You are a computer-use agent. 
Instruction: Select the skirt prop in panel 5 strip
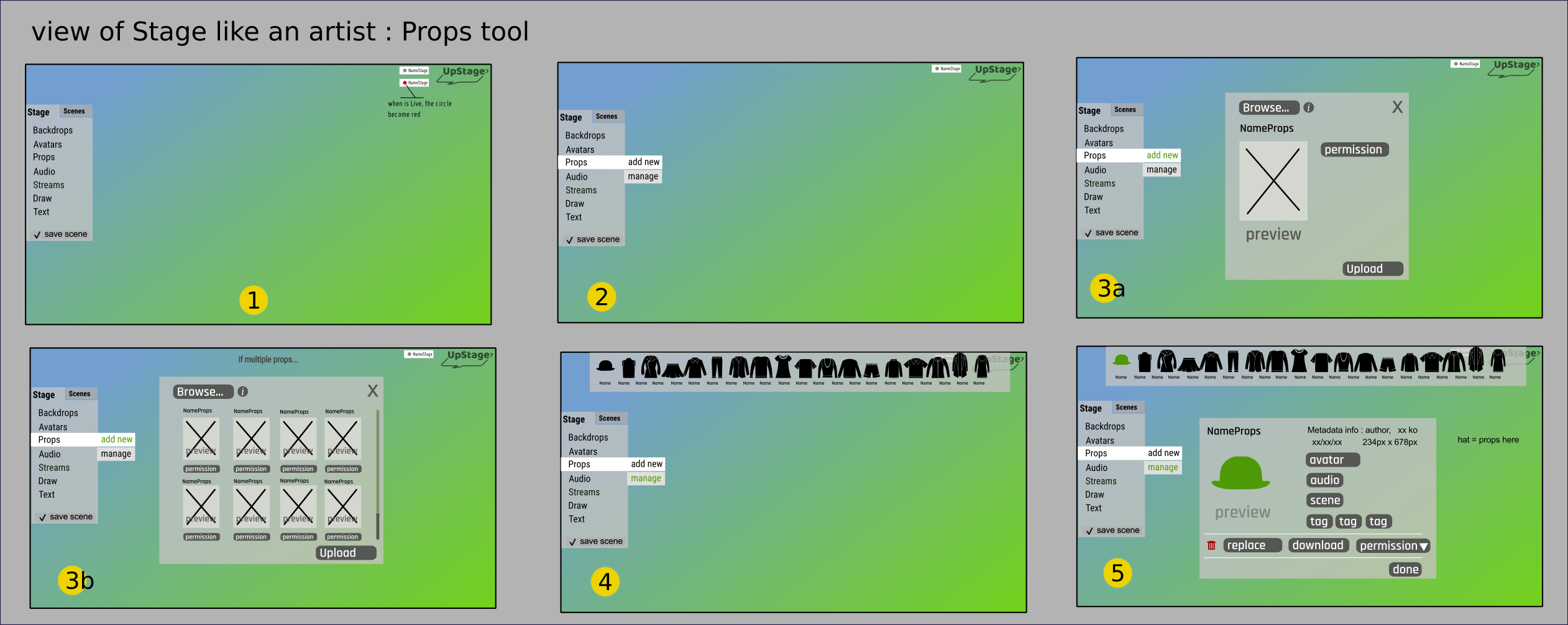[x=1188, y=364]
